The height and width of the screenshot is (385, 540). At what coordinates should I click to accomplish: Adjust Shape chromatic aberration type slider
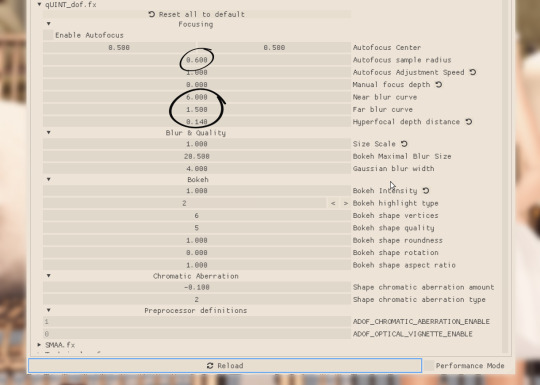coord(197,300)
